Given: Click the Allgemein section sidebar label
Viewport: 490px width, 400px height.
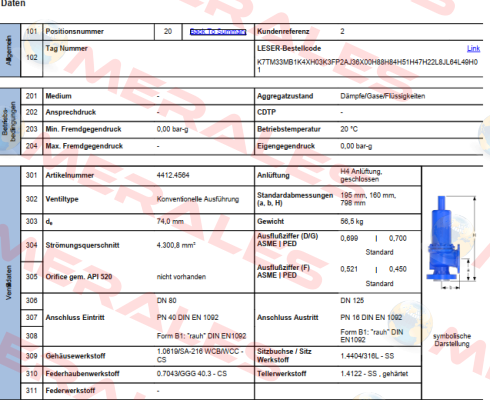Looking at the screenshot, I should [9, 50].
